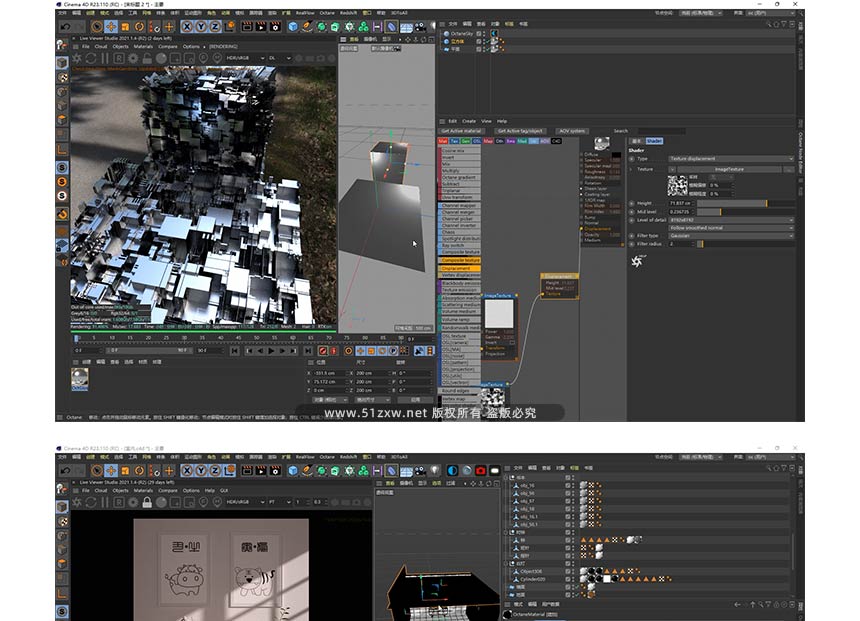Adjust the Filter radius slider

point(745,244)
